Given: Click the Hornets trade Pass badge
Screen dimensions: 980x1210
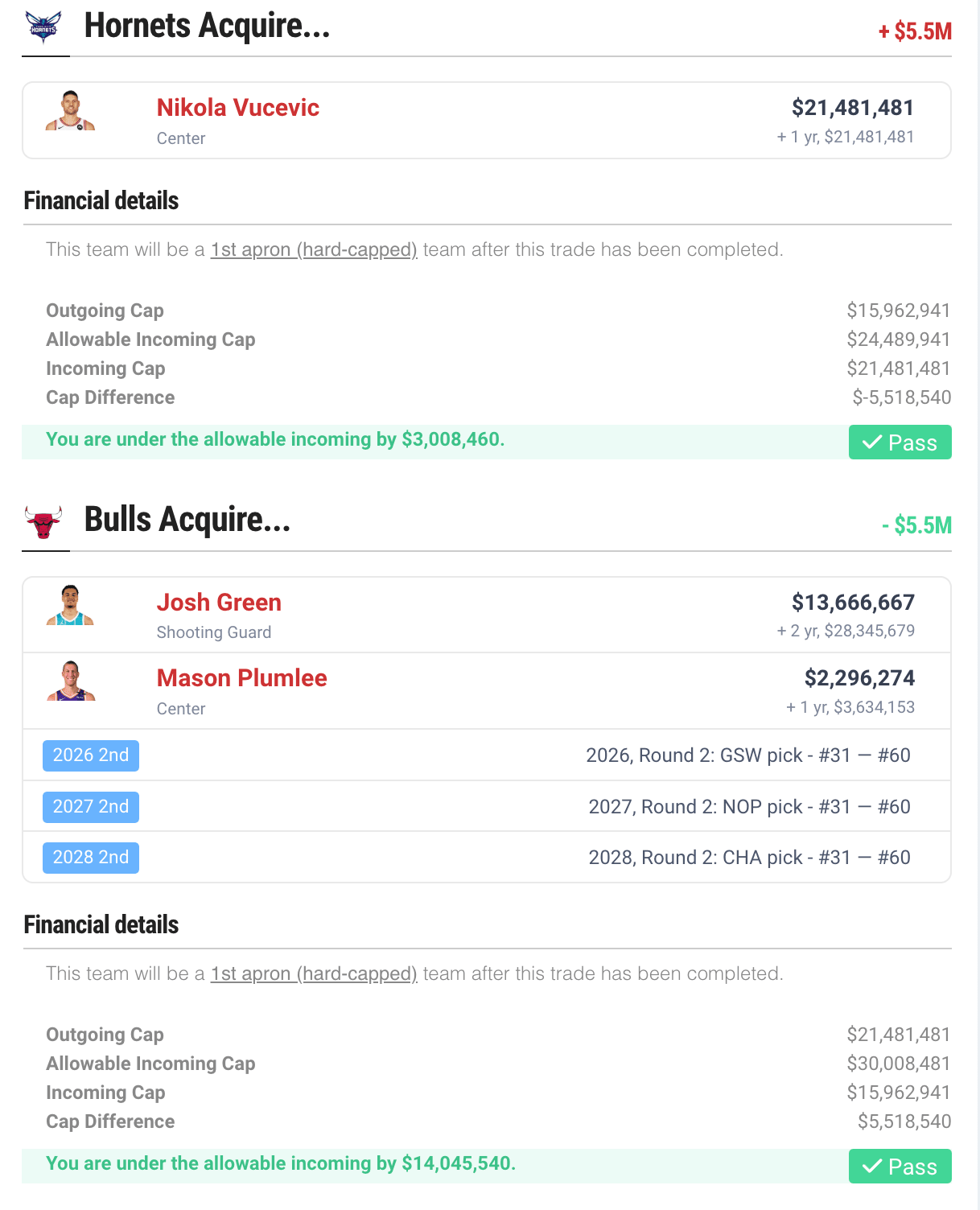Looking at the screenshot, I should coord(900,442).
